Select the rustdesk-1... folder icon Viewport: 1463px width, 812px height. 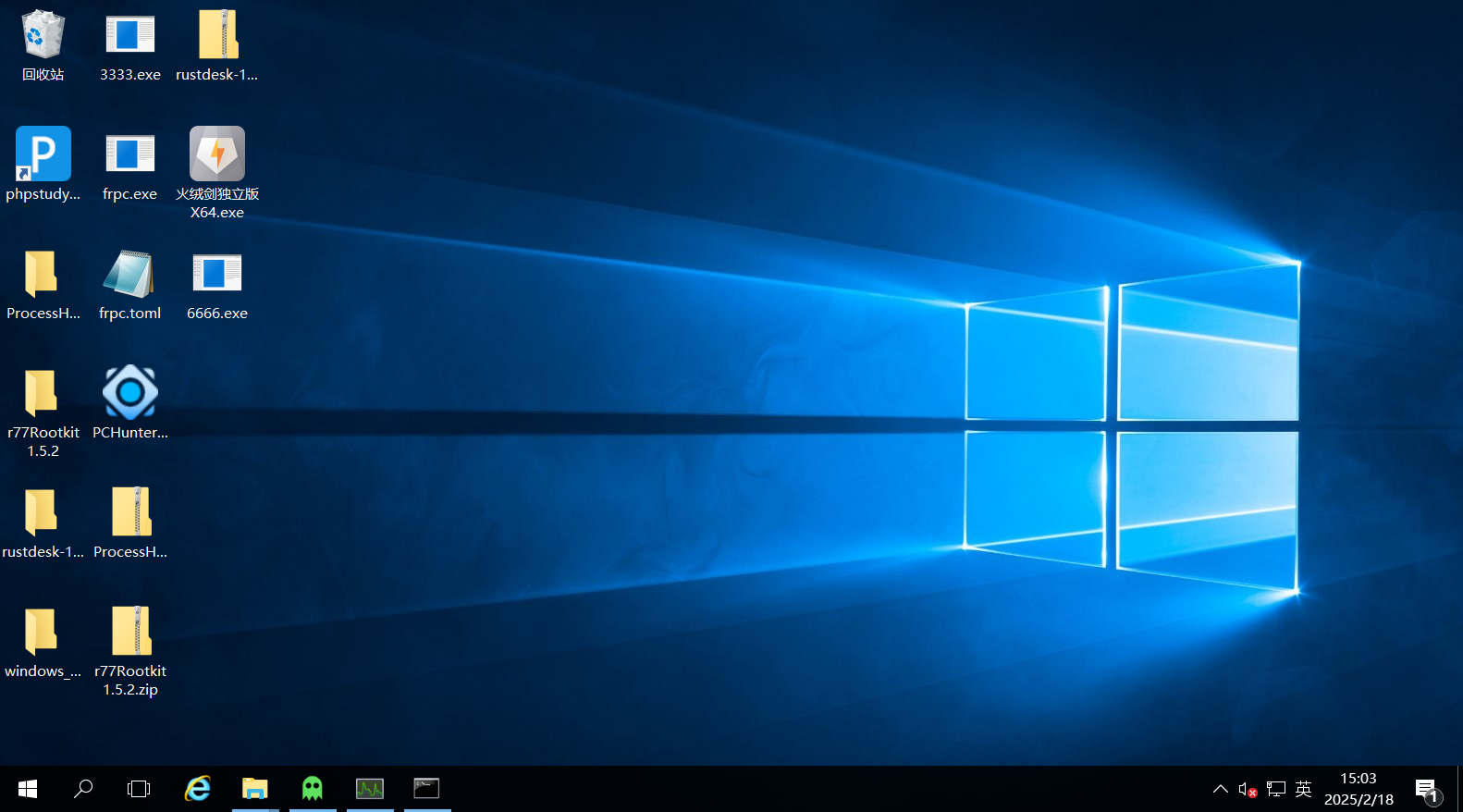click(x=43, y=523)
